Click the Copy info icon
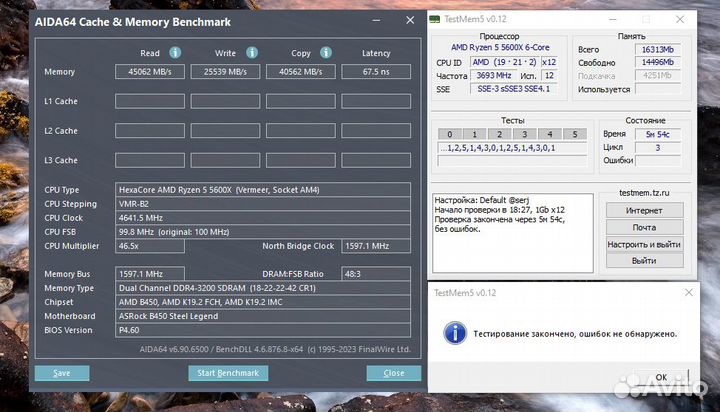720x412 pixels. (x=326, y=53)
